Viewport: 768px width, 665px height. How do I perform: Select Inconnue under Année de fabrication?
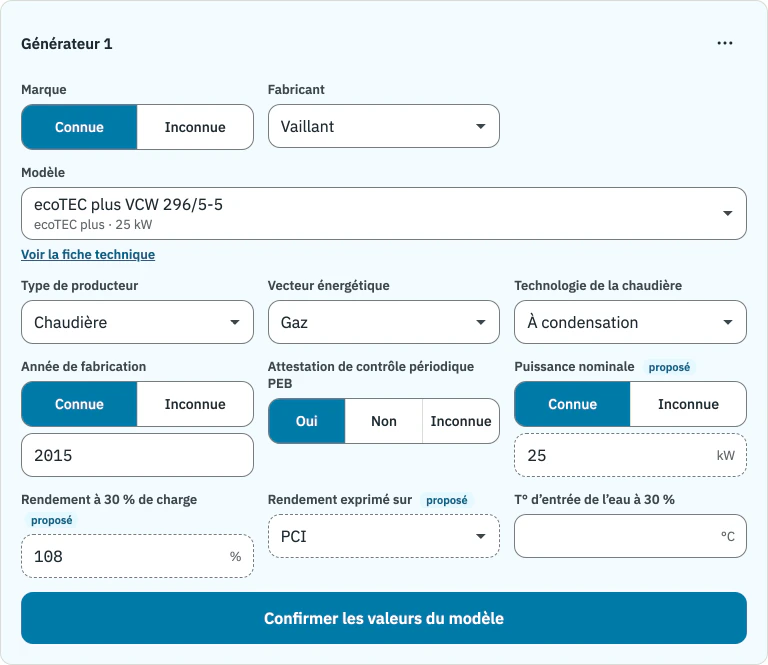pos(195,404)
